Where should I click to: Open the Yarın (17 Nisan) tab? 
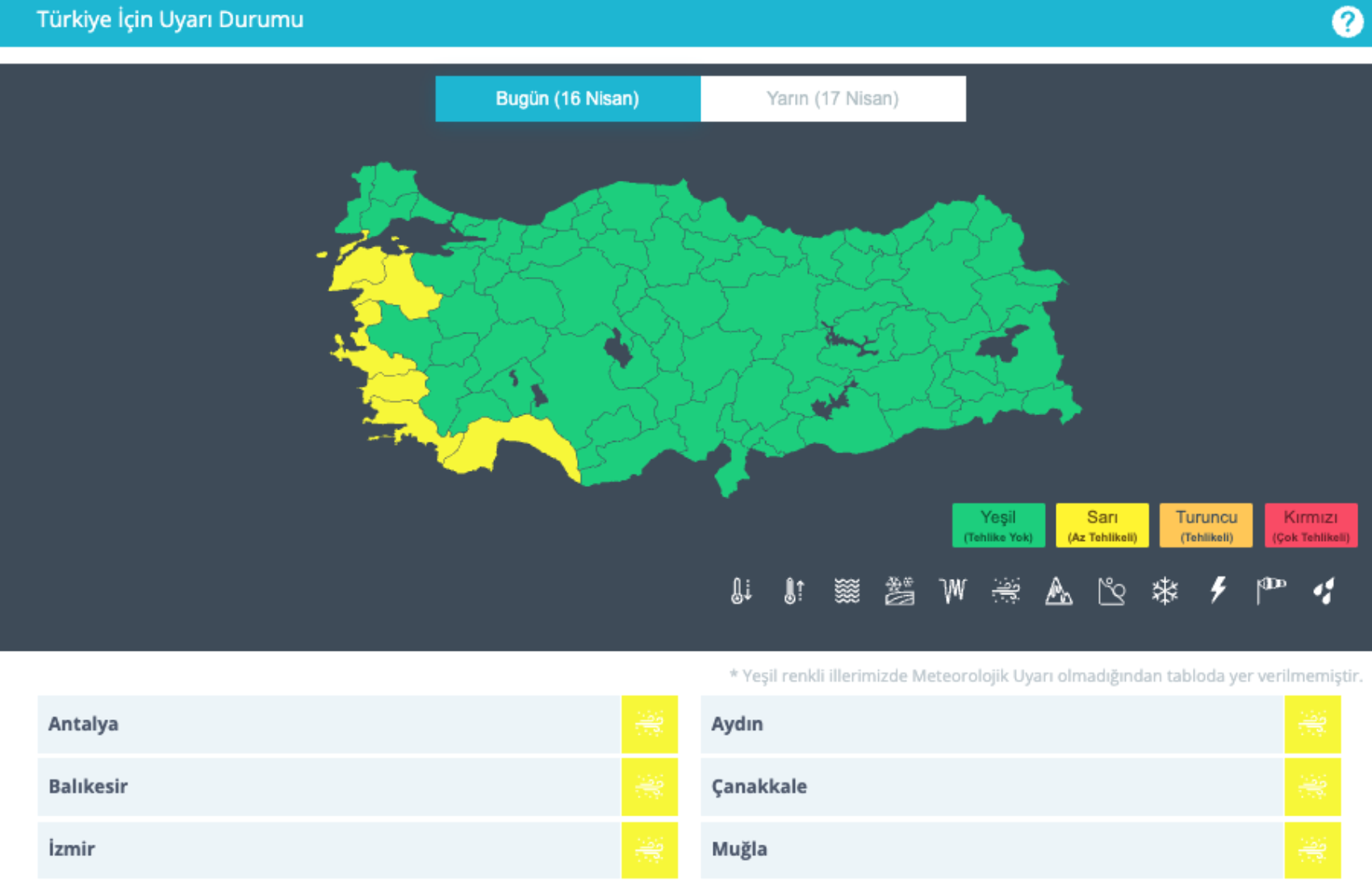click(x=832, y=99)
